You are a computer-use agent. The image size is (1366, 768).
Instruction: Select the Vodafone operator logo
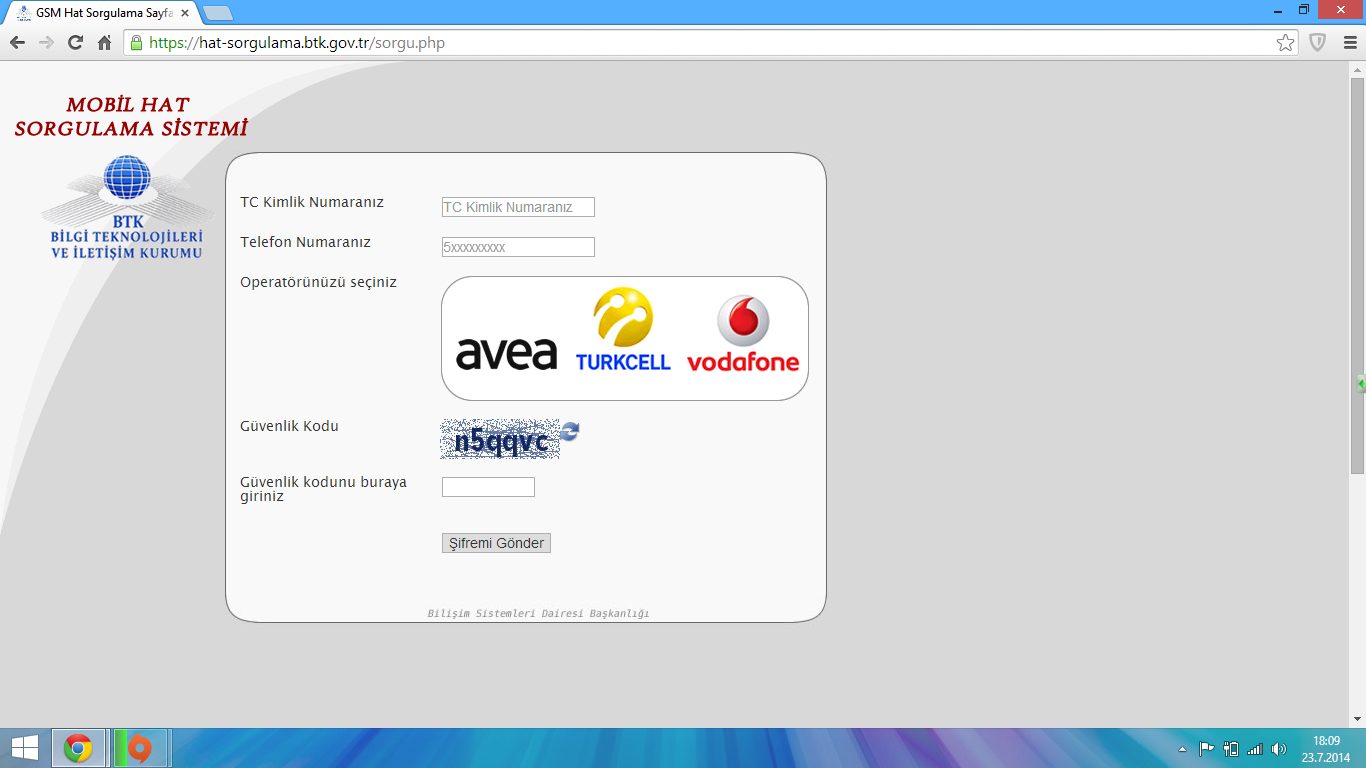click(x=743, y=334)
